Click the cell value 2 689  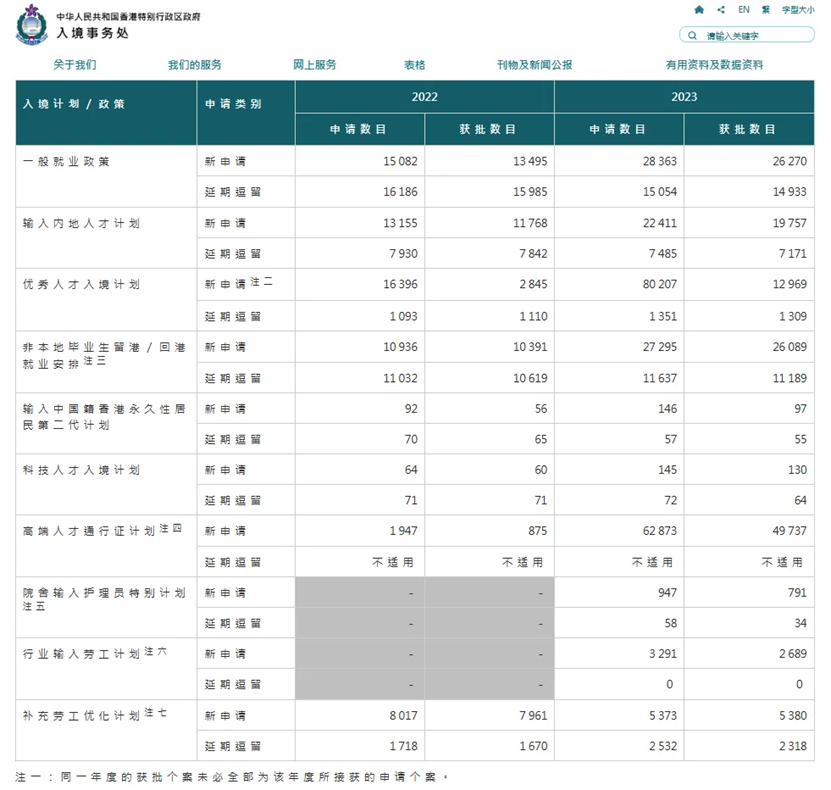click(793, 654)
